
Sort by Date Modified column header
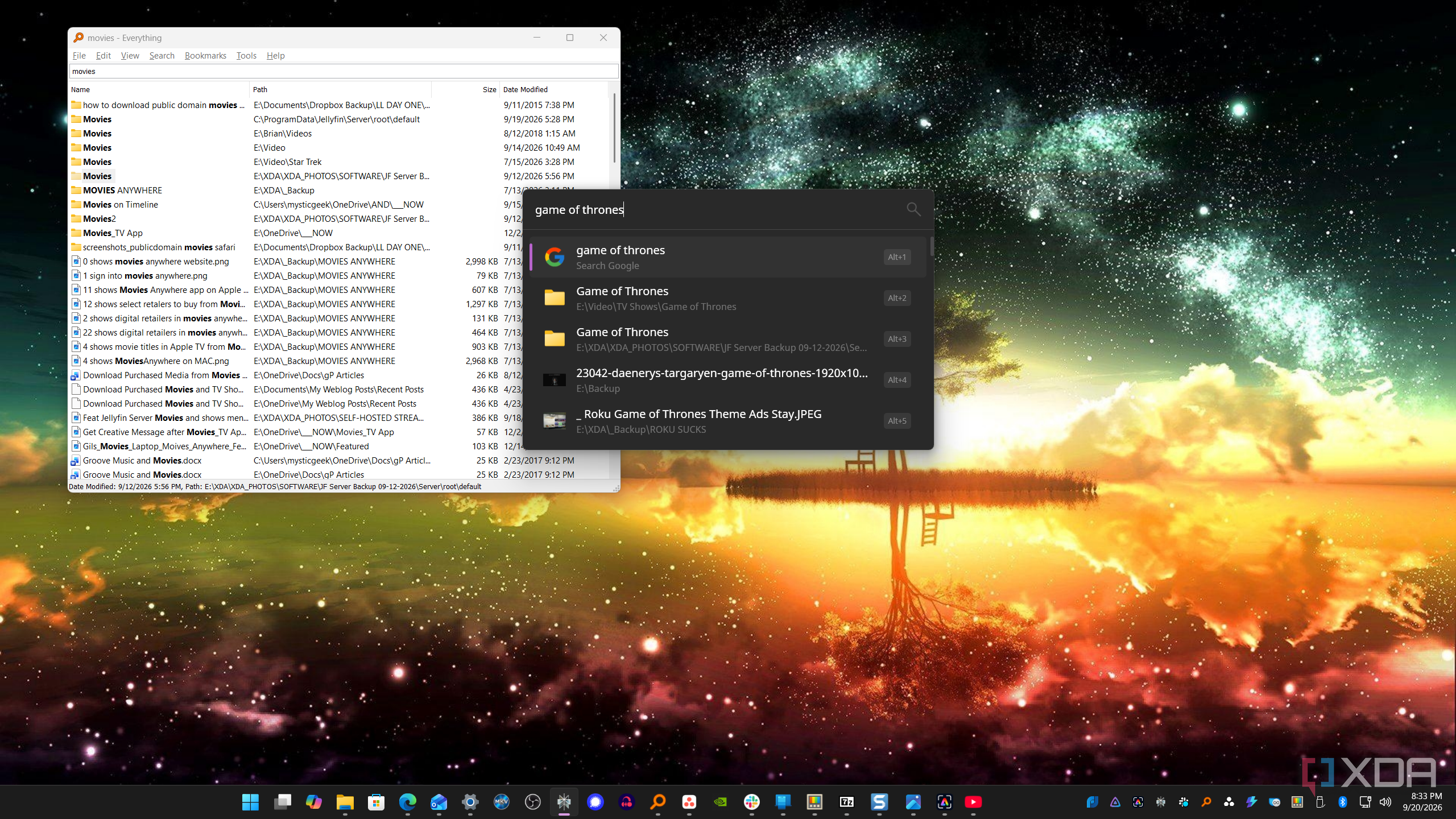tap(554, 89)
